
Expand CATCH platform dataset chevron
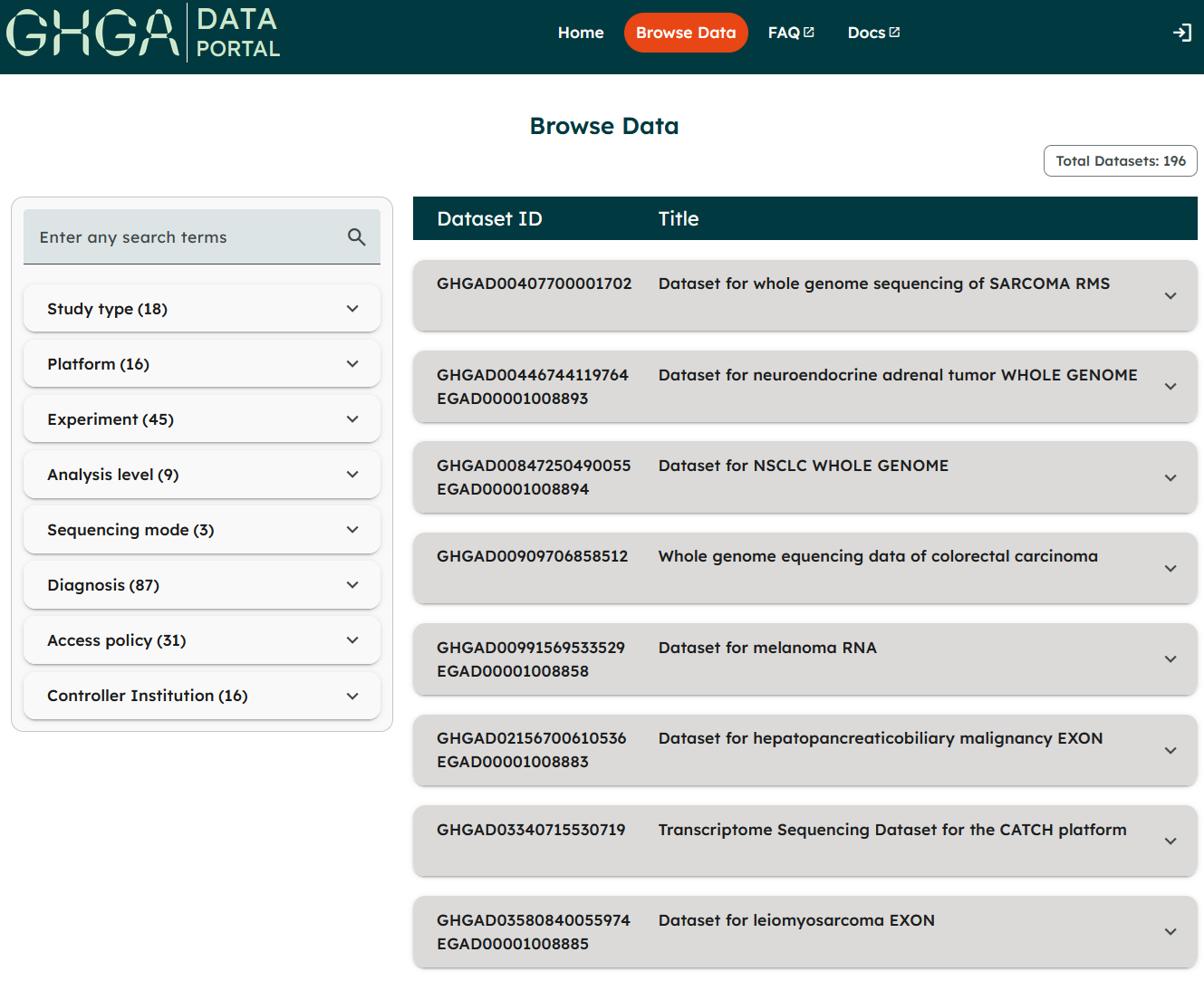1170,842
